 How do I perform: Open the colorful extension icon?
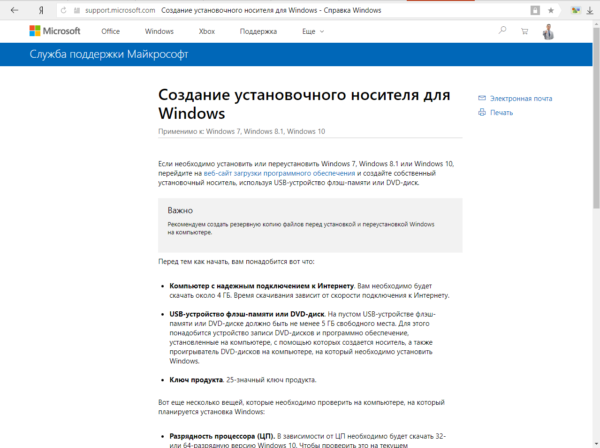[576, 10]
